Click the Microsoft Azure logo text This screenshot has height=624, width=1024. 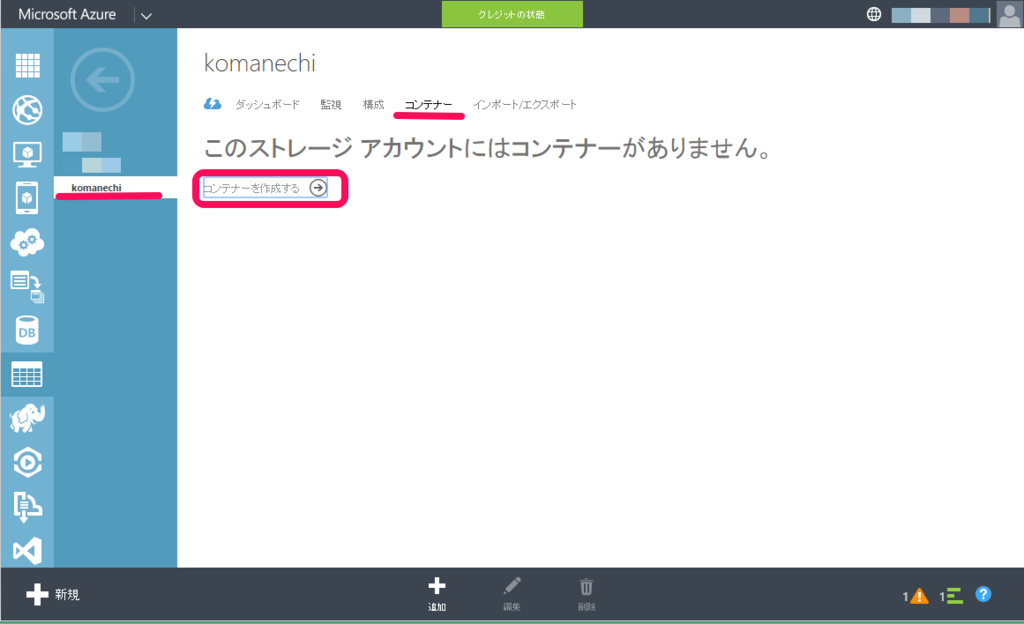(67, 14)
